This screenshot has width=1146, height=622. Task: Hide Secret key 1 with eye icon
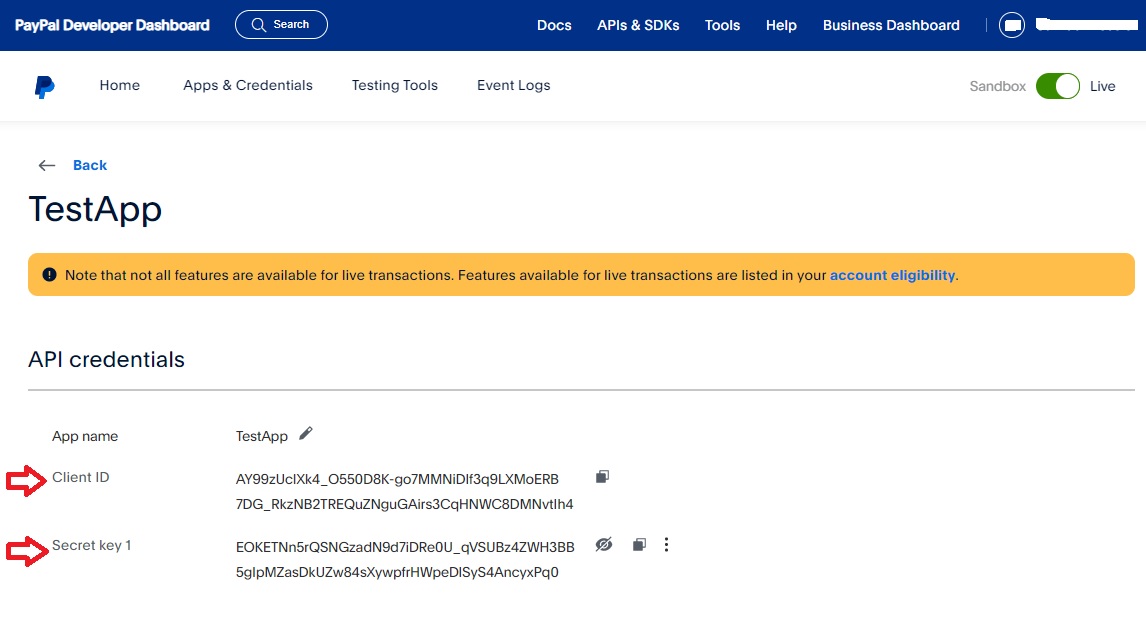pos(604,545)
